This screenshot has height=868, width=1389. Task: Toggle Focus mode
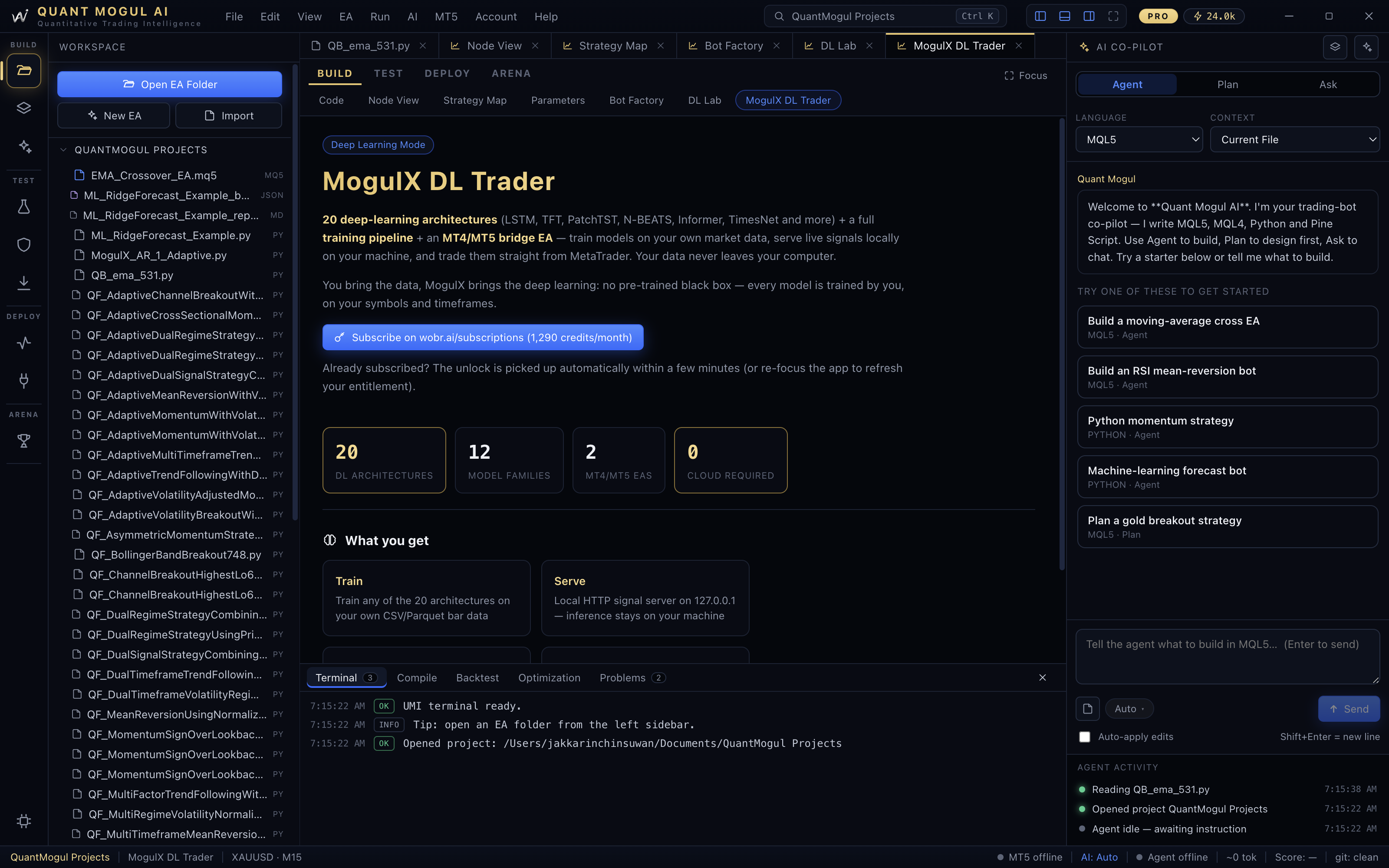1026,76
